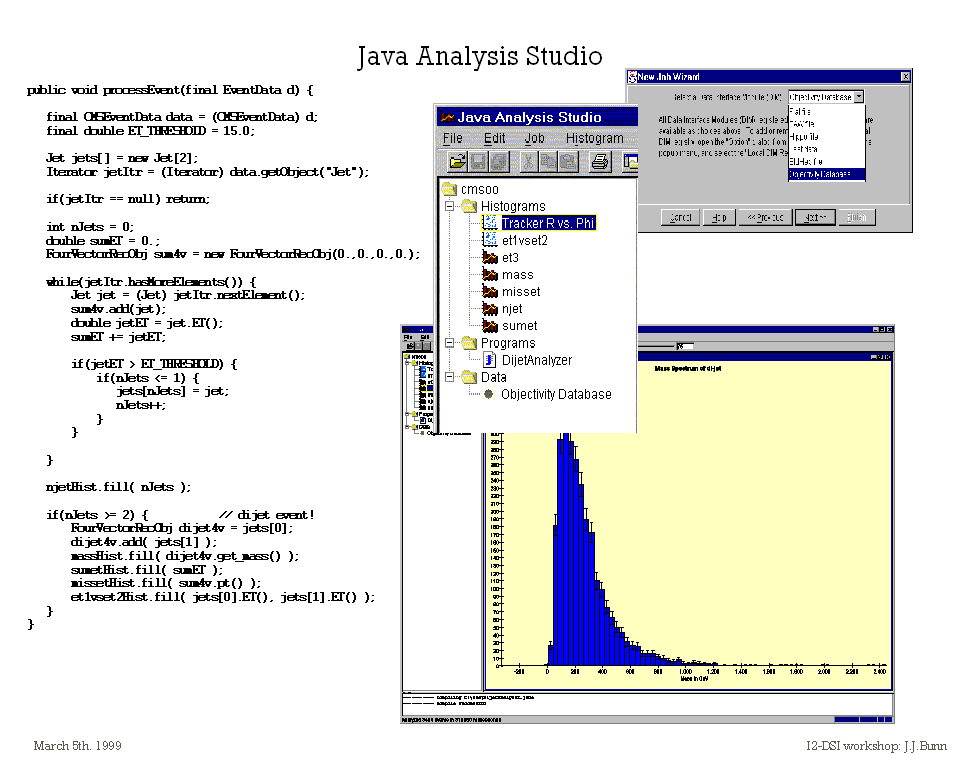Click the Print toolbar icon
The height and width of the screenshot is (768, 960).
[x=599, y=161]
